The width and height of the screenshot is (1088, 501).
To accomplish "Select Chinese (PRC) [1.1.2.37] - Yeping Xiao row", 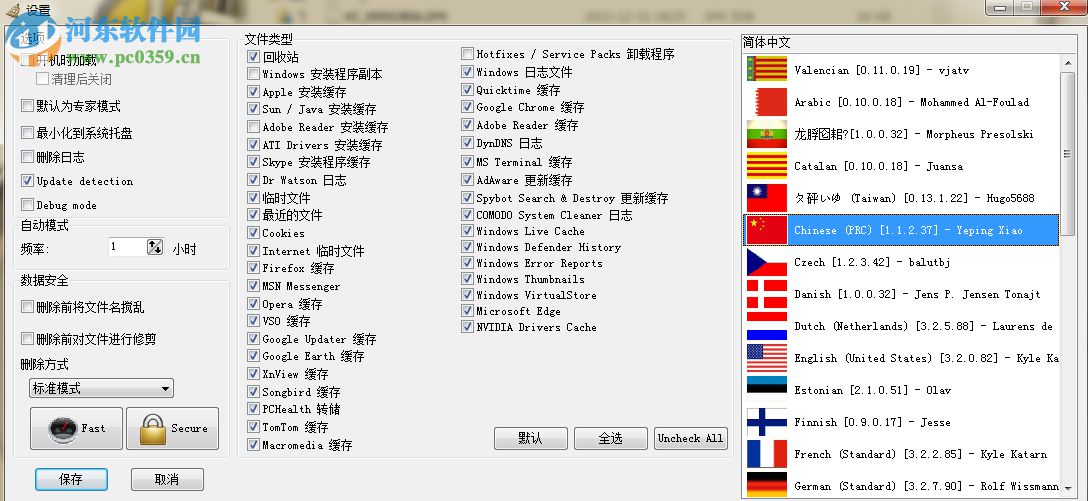I will click(x=901, y=230).
